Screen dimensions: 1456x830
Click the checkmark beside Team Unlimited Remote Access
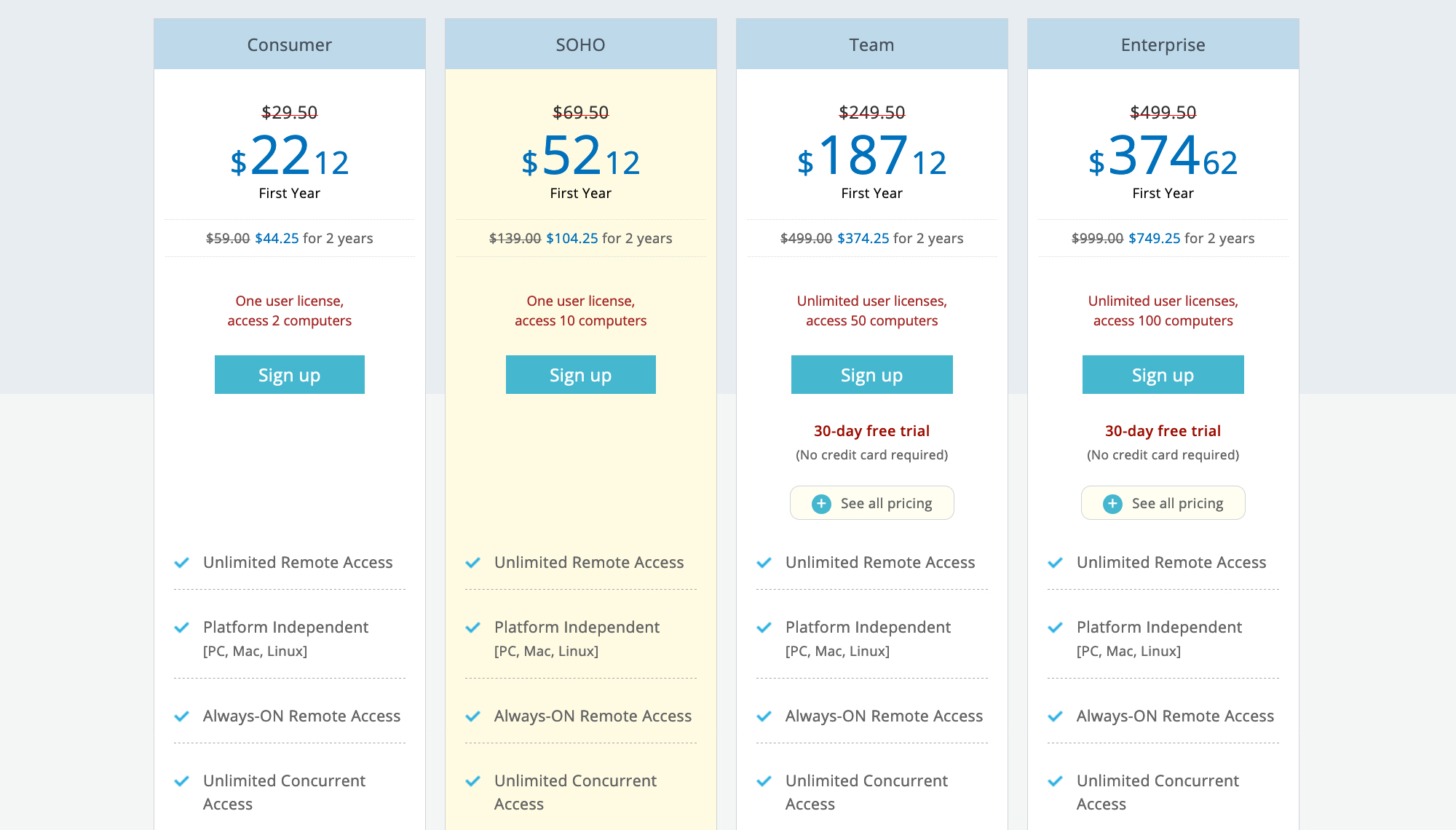click(x=764, y=563)
